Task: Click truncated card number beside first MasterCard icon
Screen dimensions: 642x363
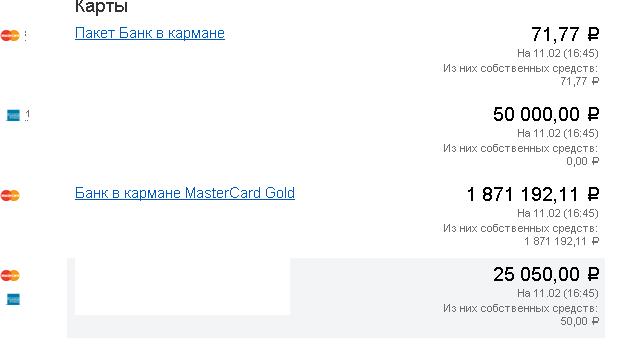Action: [x=26, y=36]
